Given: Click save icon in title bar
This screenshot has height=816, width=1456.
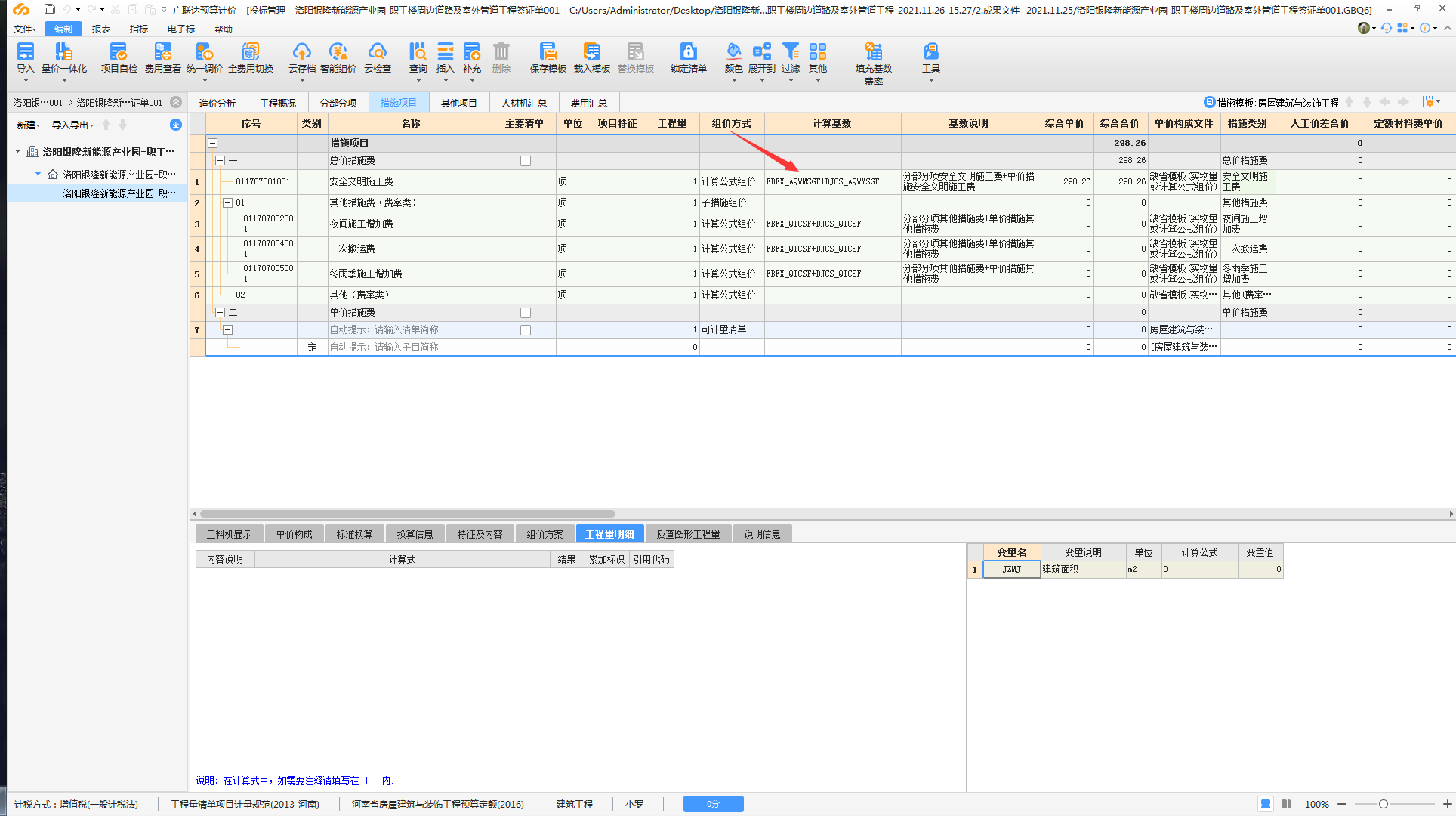Looking at the screenshot, I should tap(49, 9).
